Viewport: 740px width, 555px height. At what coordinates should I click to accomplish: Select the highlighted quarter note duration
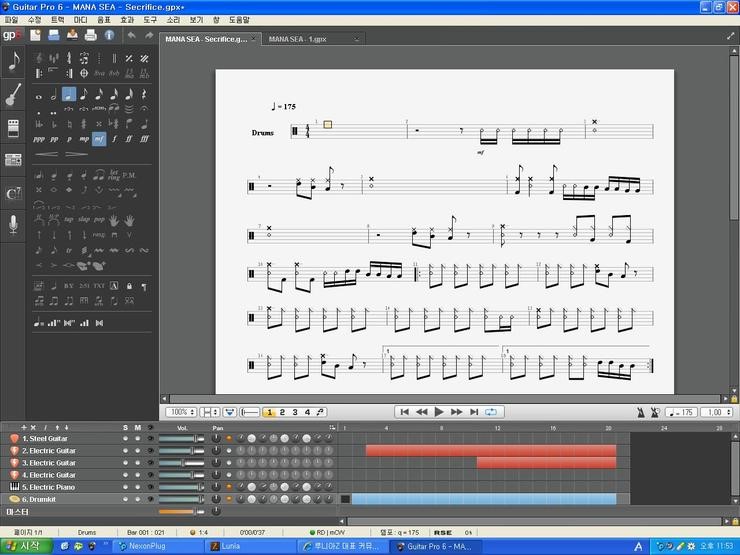69,94
